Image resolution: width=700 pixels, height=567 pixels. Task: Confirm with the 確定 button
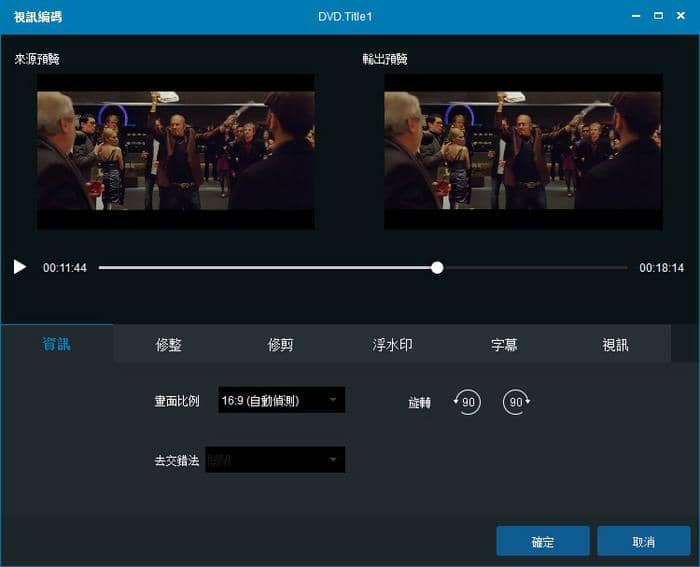coord(543,542)
